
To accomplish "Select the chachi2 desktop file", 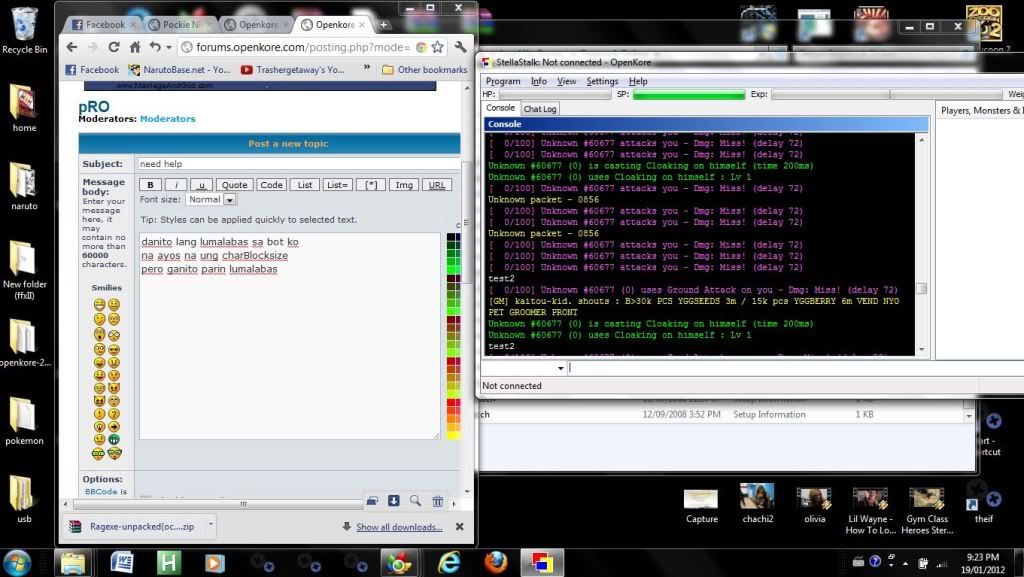I will (758, 503).
